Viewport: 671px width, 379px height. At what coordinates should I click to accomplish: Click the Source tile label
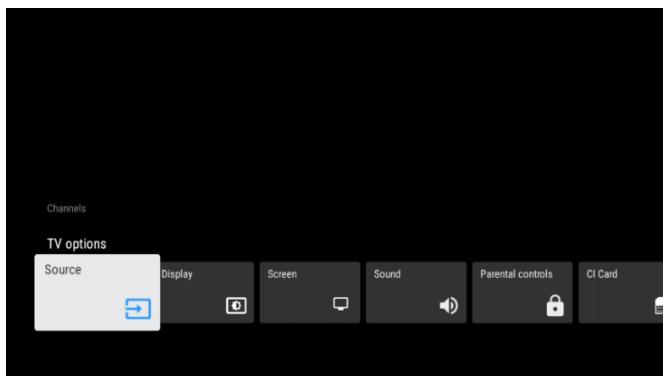click(x=63, y=269)
